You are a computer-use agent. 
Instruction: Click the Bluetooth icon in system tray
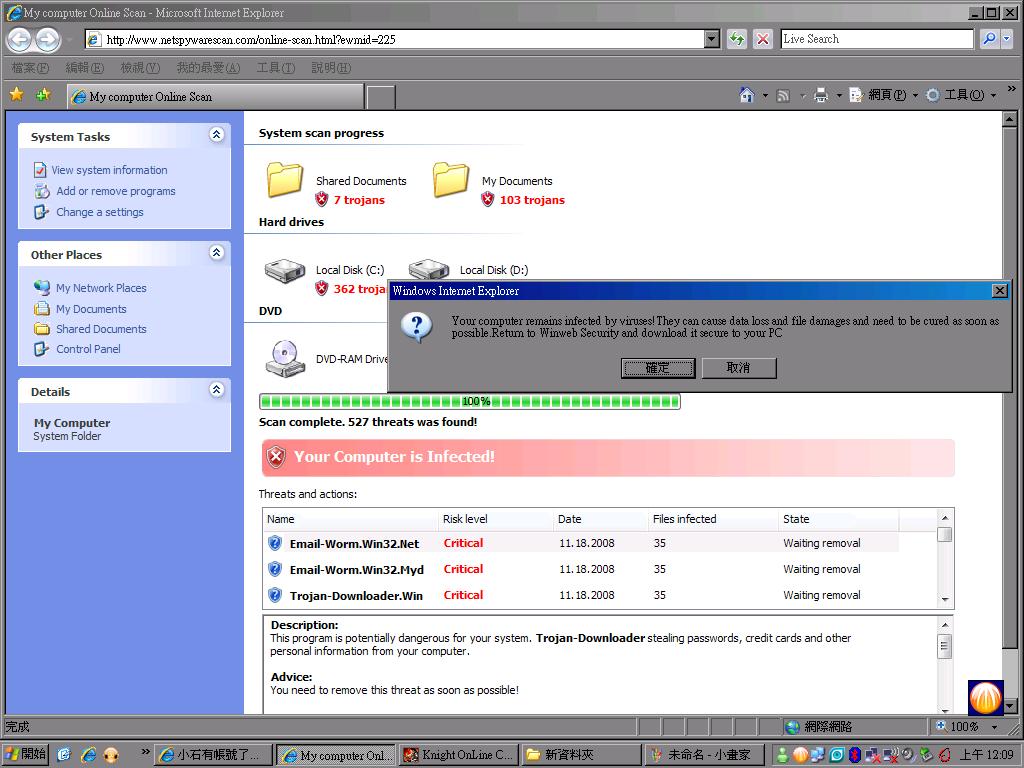[855, 755]
